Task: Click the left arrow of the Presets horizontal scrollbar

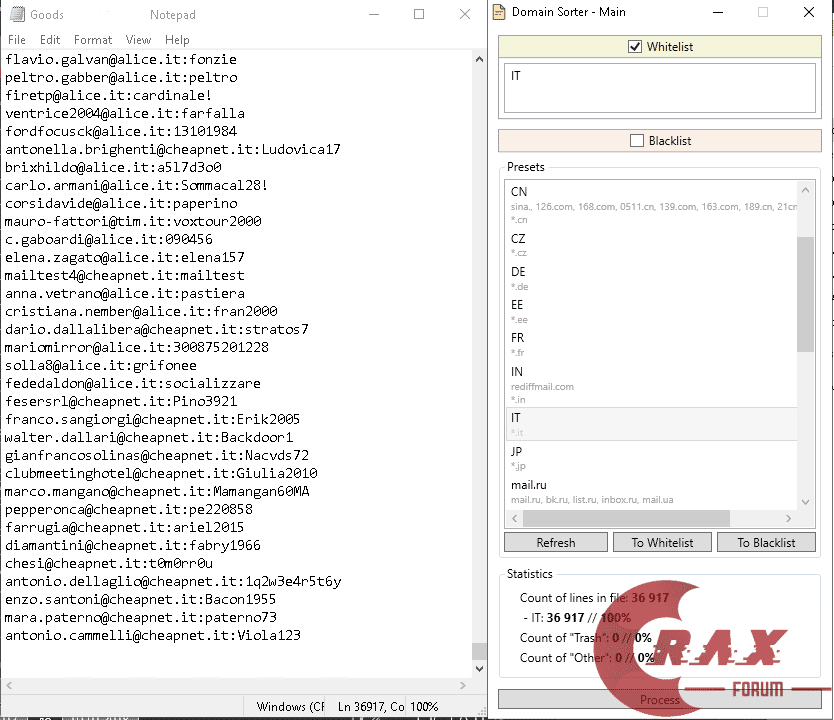Action: click(513, 518)
